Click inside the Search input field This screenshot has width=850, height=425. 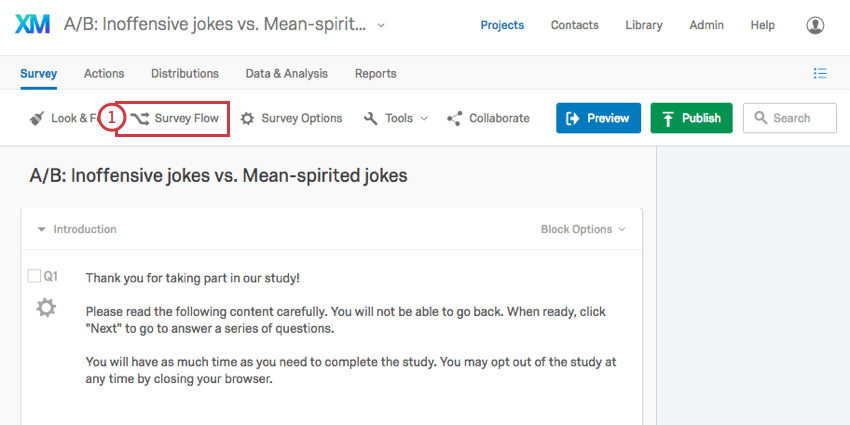790,118
